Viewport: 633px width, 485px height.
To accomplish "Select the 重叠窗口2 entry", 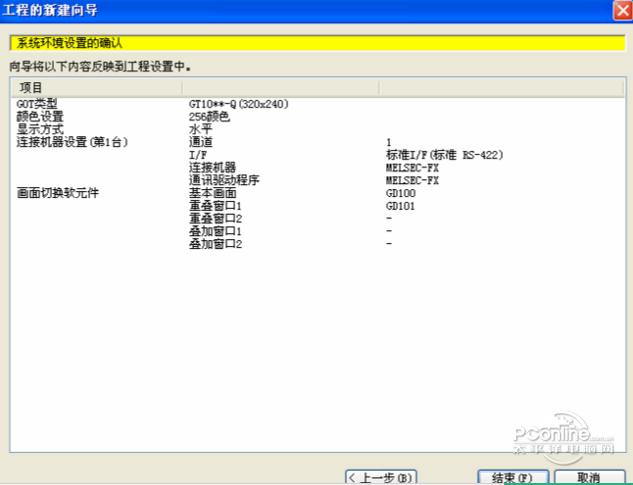I will pos(215,218).
